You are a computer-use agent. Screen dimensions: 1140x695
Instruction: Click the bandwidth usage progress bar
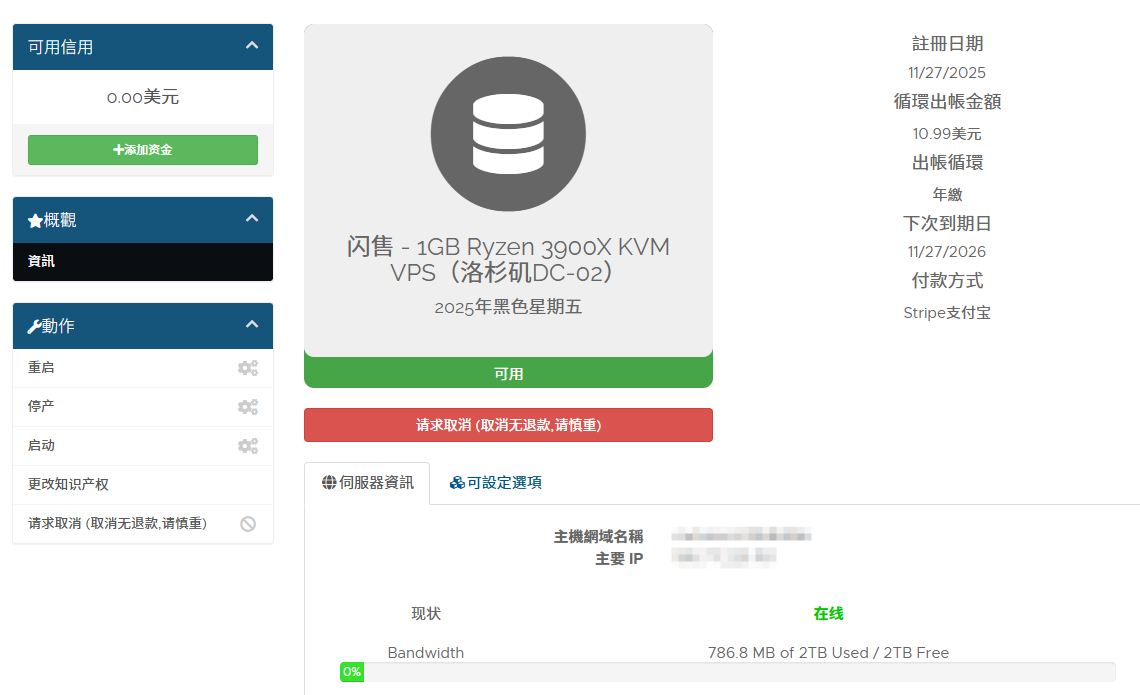coord(728,672)
